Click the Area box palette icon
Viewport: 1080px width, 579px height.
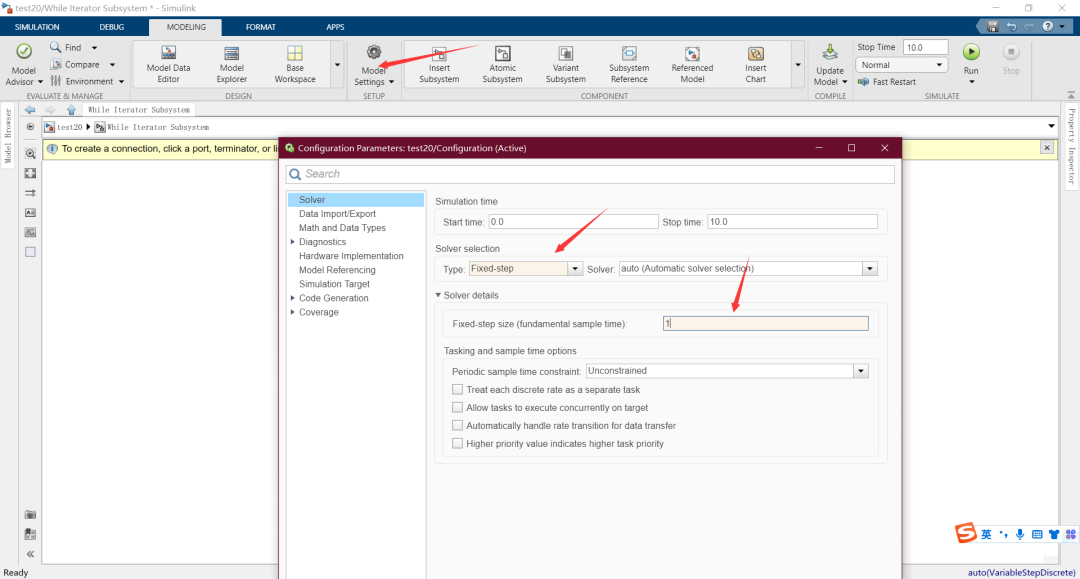[x=30, y=252]
